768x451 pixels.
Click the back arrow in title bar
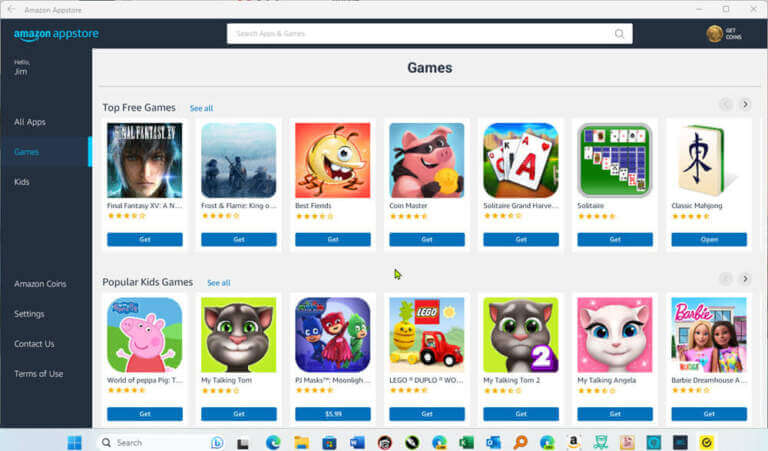(x=11, y=9)
